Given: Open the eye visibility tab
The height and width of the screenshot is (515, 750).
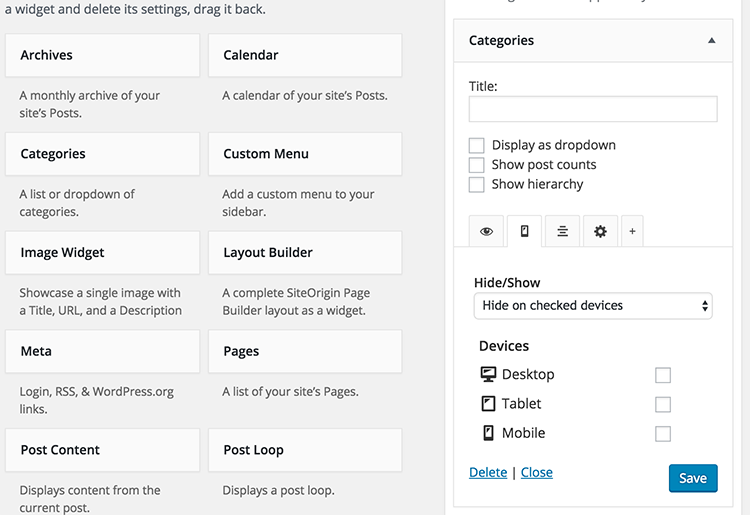Looking at the screenshot, I should [486, 231].
